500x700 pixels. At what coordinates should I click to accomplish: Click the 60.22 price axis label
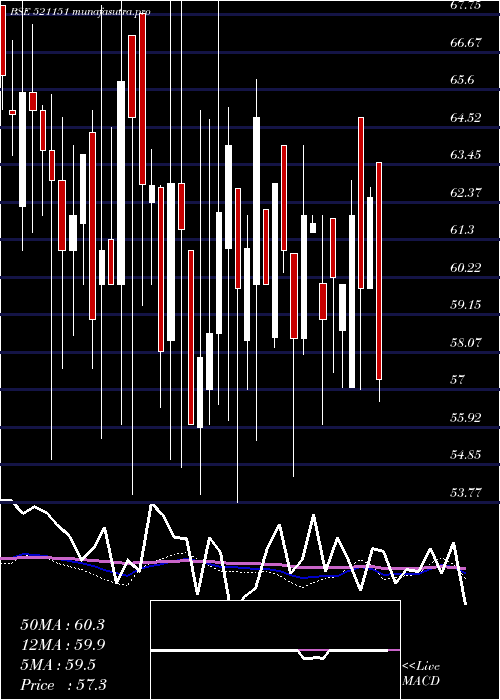[466, 267]
